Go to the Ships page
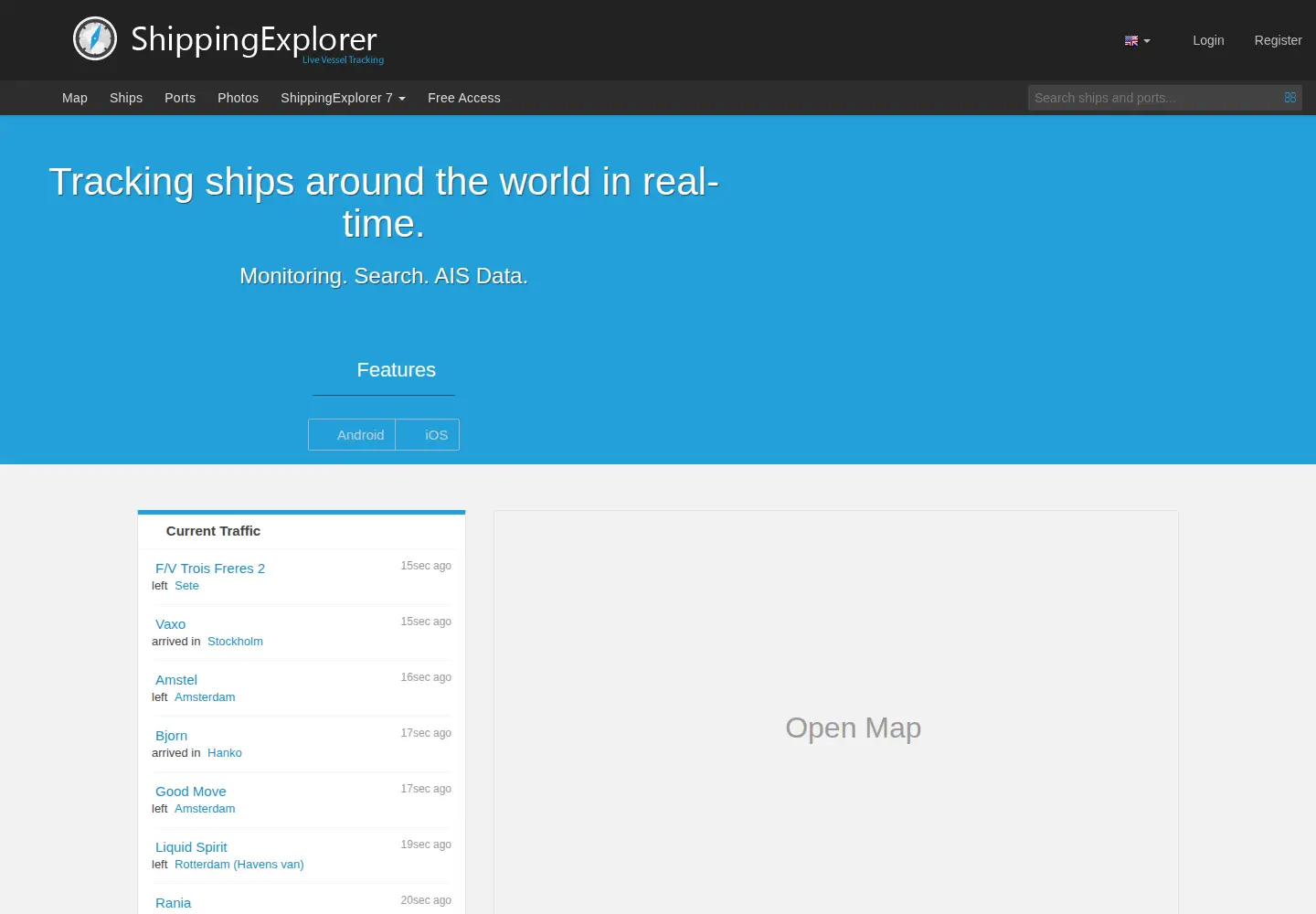 point(126,98)
